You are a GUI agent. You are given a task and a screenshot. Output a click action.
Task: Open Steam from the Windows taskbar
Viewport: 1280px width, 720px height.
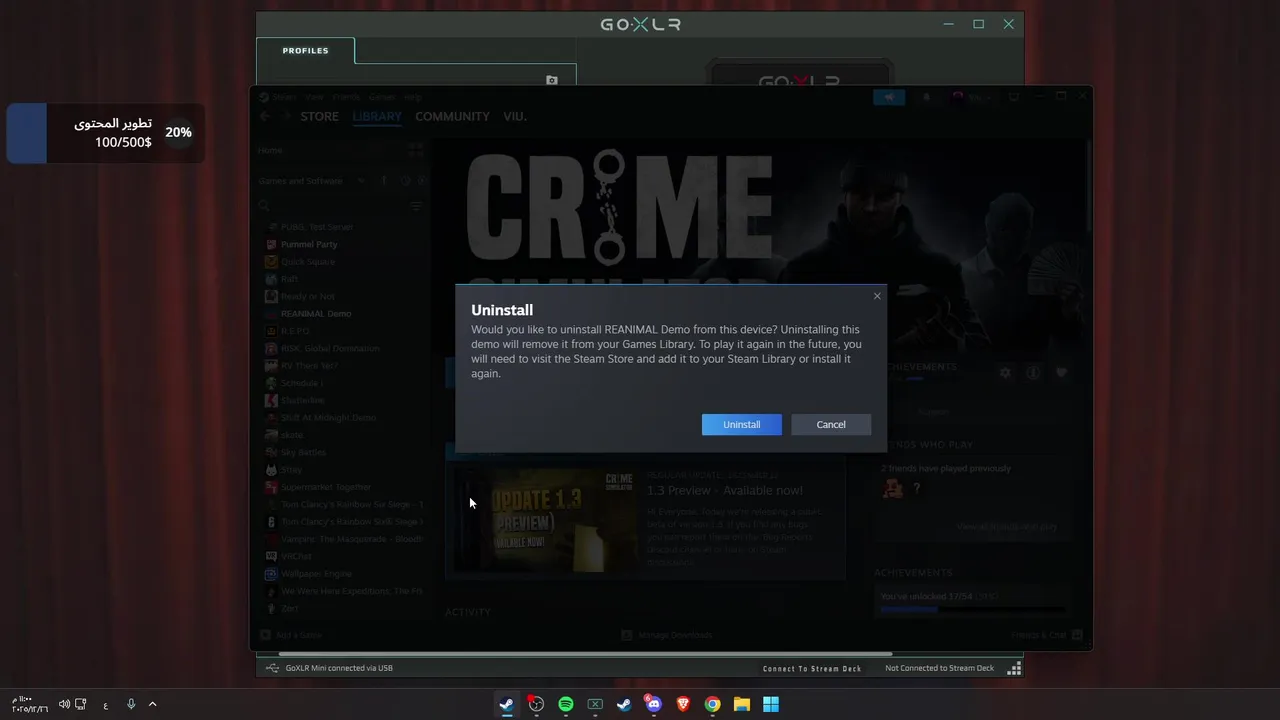[507, 704]
